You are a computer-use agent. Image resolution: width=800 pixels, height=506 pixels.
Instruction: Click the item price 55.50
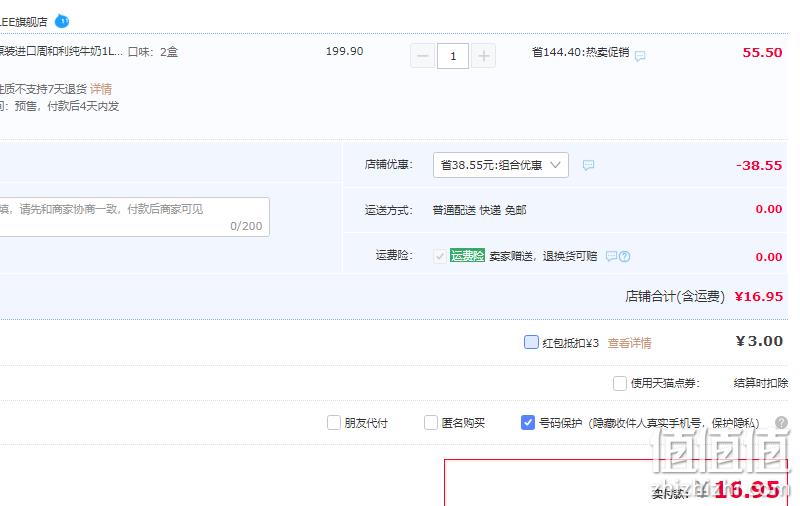[x=762, y=53]
